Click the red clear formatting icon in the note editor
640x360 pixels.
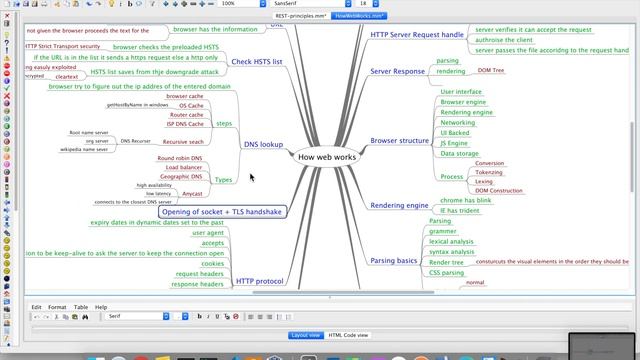[x=236, y=316]
